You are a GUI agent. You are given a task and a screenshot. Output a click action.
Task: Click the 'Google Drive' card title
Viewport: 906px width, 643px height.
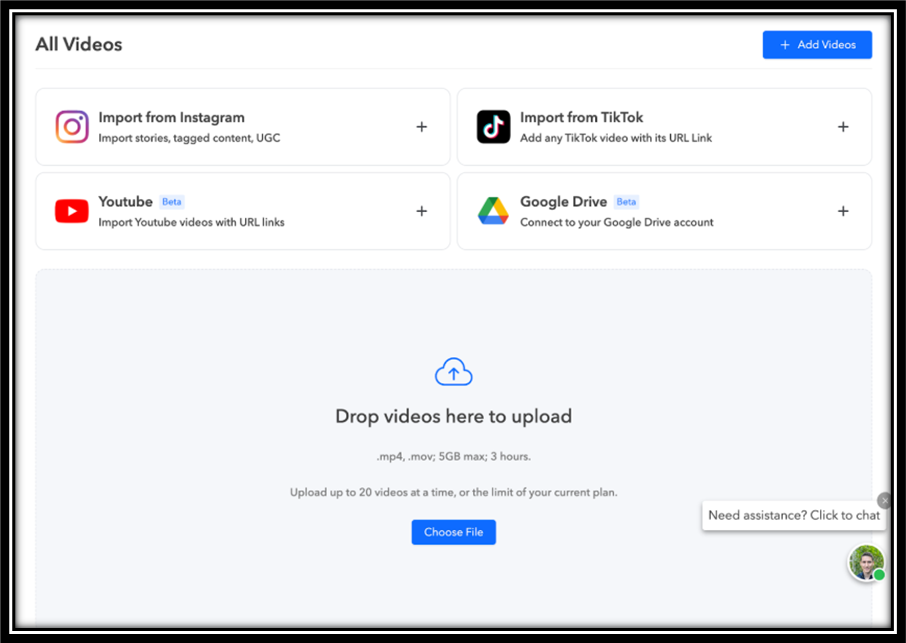coord(563,202)
